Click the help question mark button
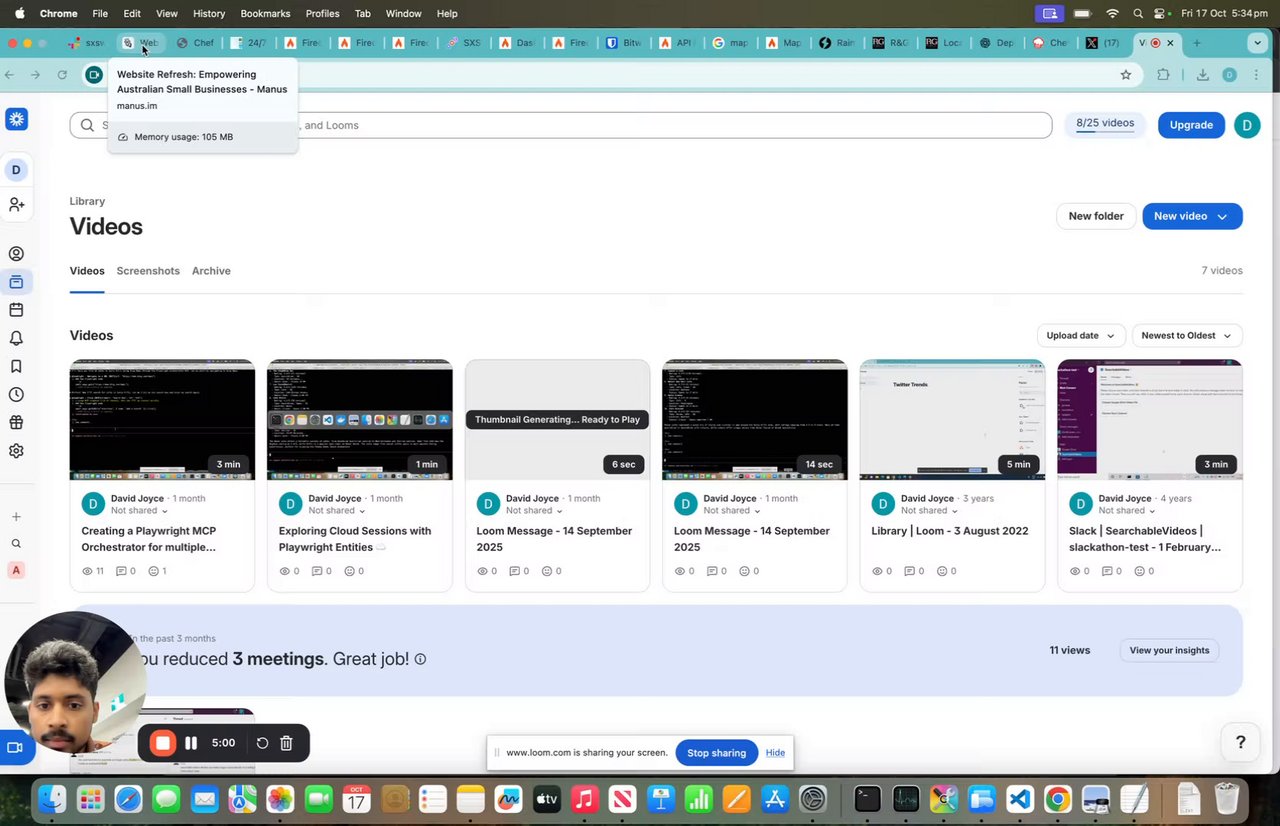The height and width of the screenshot is (826, 1280). [x=1241, y=742]
